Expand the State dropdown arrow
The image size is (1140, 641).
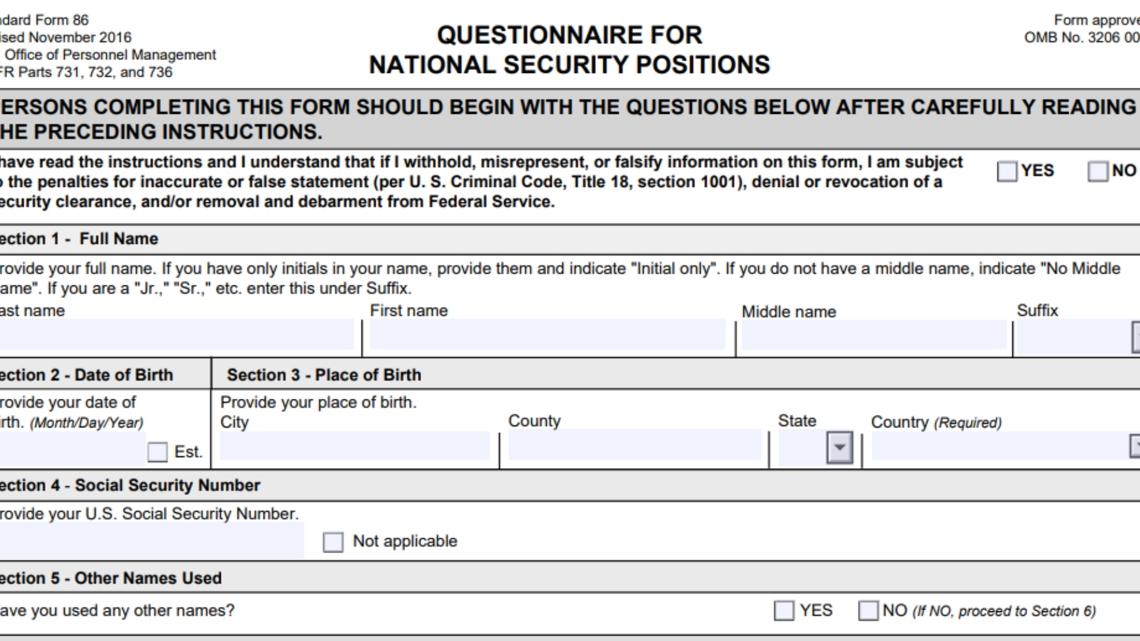841,447
